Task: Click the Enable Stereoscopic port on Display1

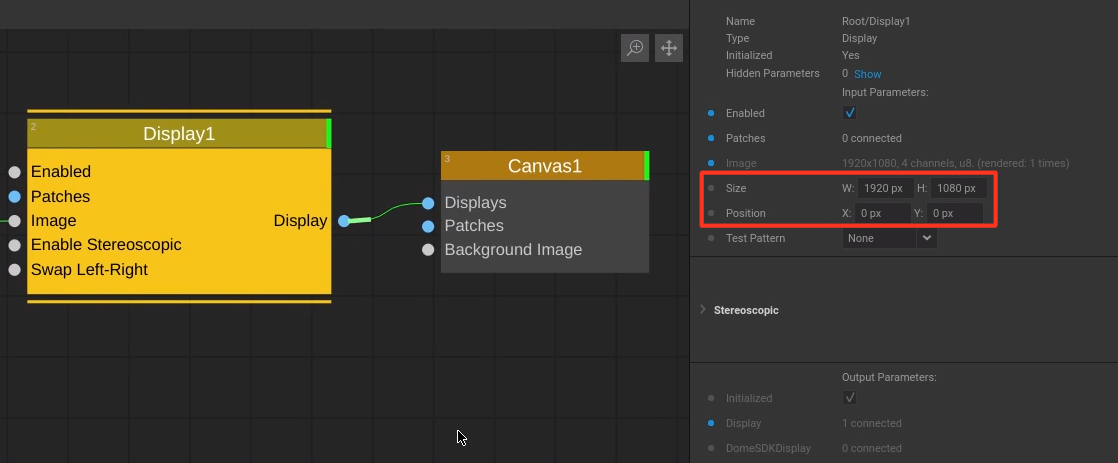Action: click(15, 245)
